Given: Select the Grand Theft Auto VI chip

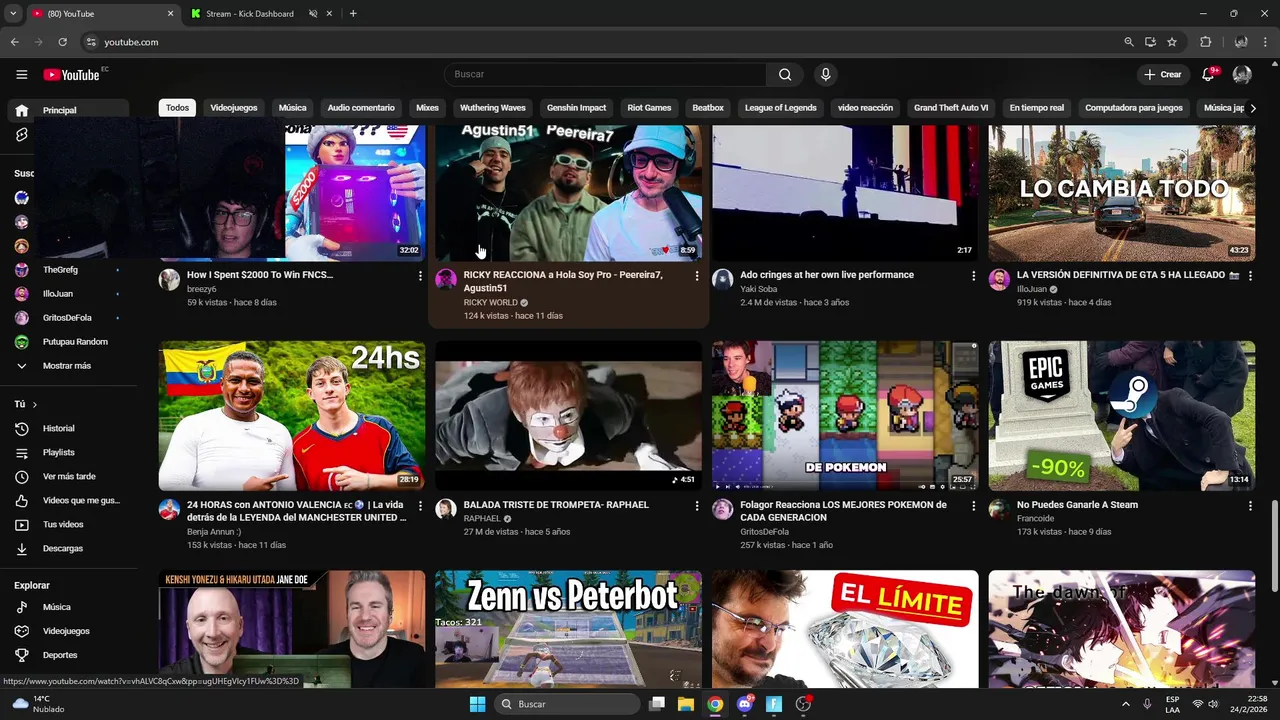Looking at the screenshot, I should 951,108.
